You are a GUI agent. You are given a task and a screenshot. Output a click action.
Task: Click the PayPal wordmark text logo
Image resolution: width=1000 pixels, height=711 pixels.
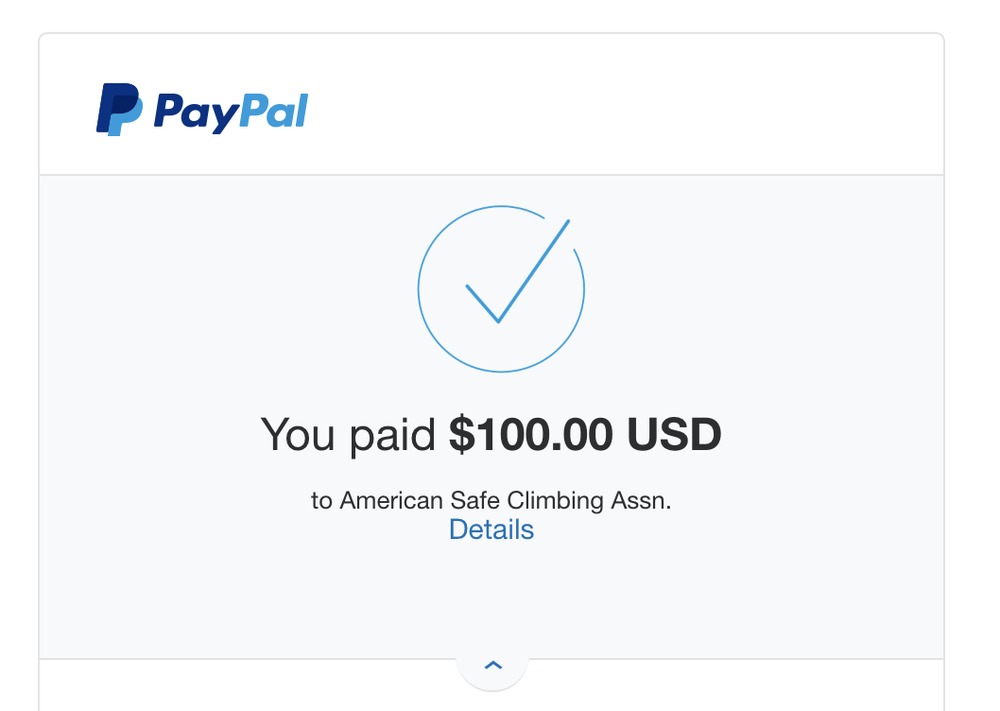(231, 113)
